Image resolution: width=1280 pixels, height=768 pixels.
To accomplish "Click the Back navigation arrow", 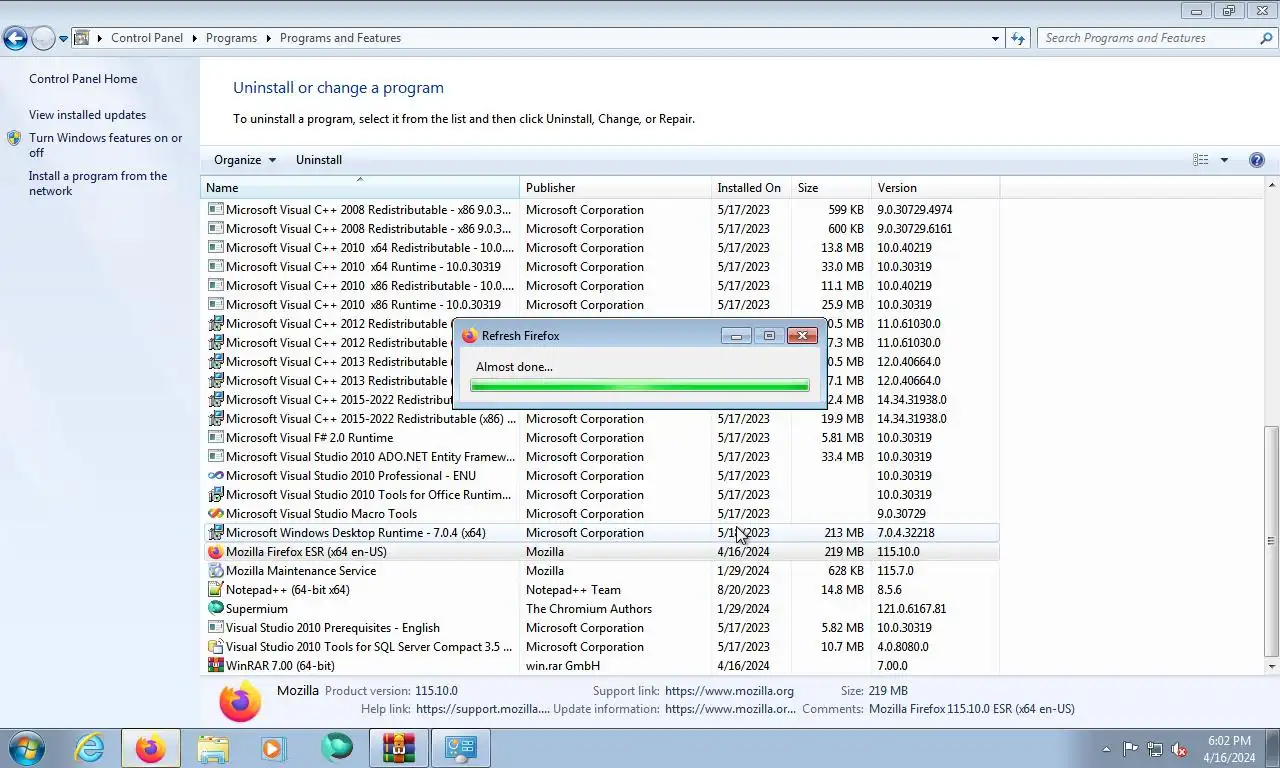I will (x=15, y=38).
